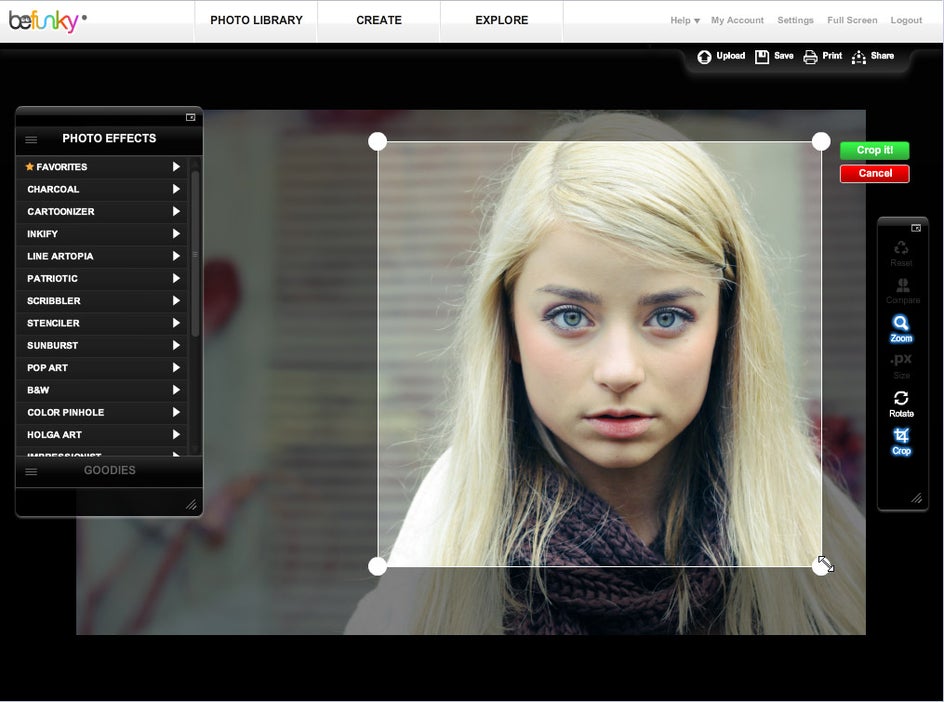
Task: Expand the Cartoonizer effects category
Action: pyautogui.click(x=102, y=211)
